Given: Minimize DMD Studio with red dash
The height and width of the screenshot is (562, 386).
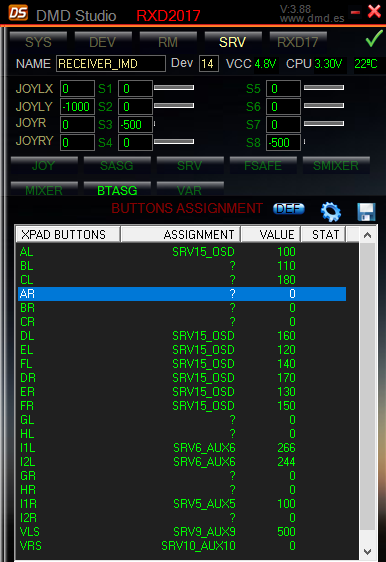Looking at the screenshot, I should (355, 13).
